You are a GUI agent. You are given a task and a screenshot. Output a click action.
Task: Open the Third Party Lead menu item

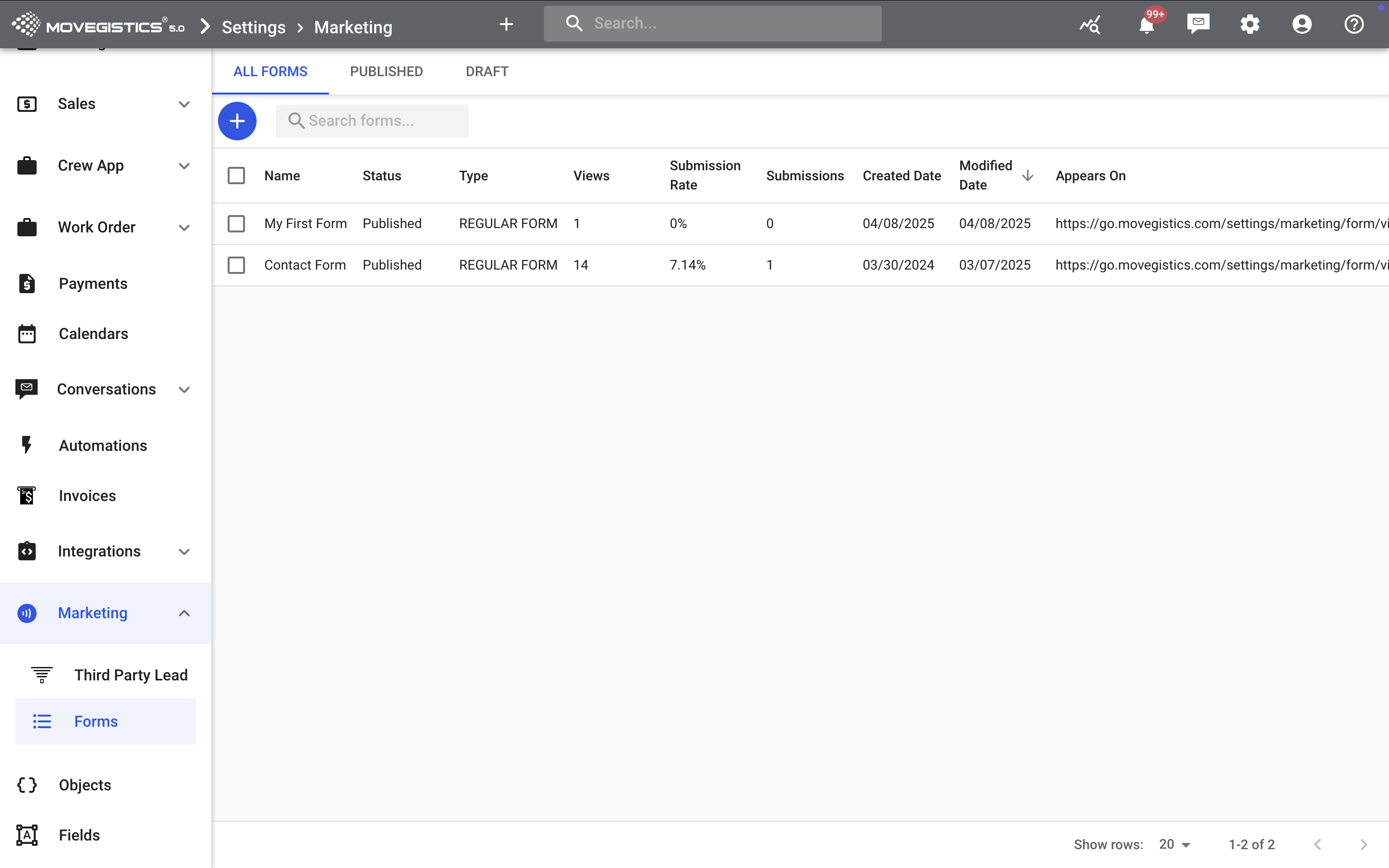[x=131, y=675]
